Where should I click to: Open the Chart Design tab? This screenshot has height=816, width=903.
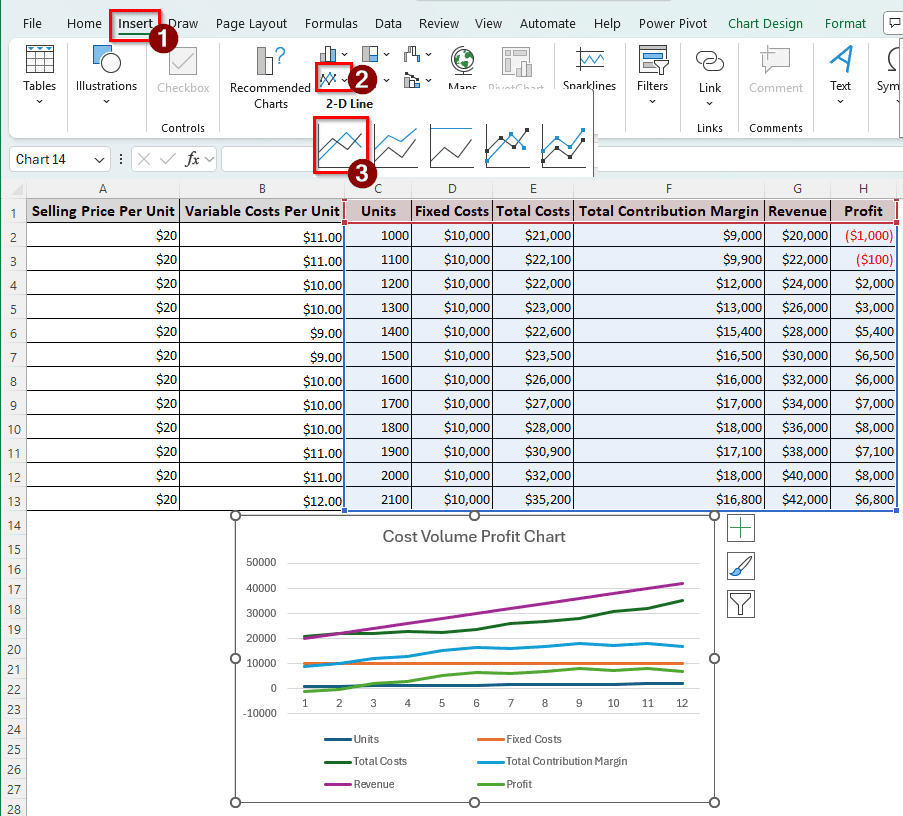[765, 23]
